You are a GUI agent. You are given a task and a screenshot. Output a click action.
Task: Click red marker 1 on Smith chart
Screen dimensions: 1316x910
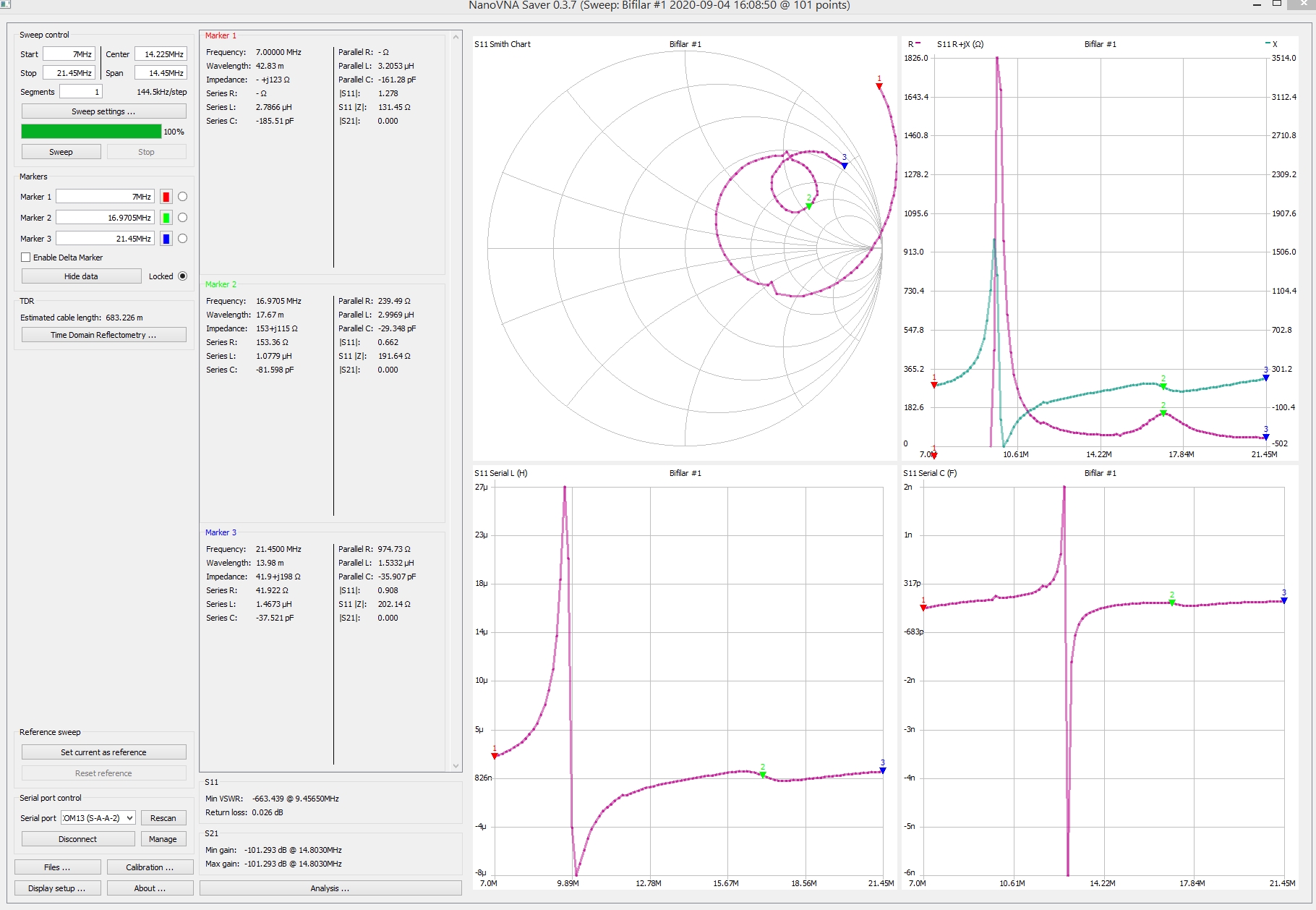tap(879, 86)
